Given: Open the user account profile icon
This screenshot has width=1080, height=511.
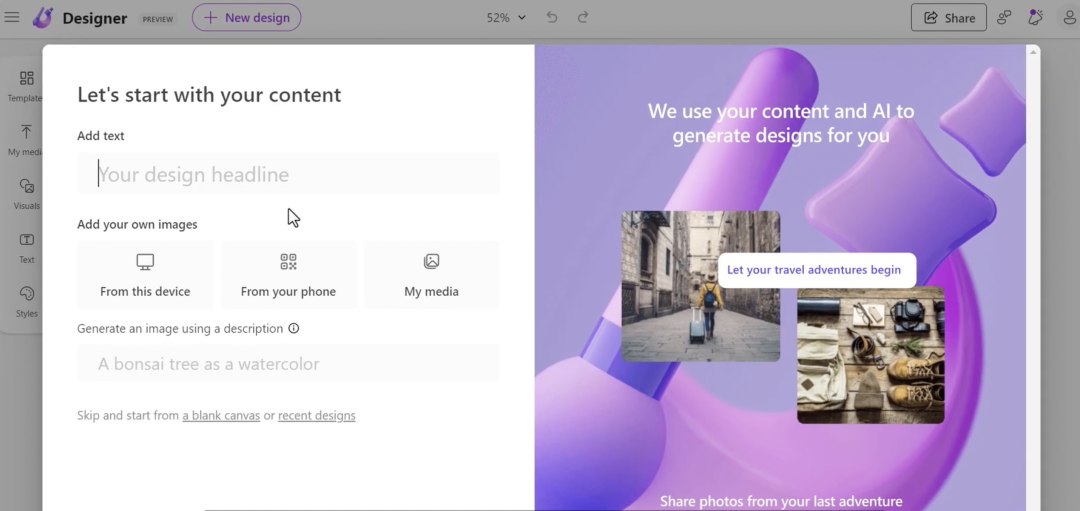Looking at the screenshot, I should pos(1070,18).
